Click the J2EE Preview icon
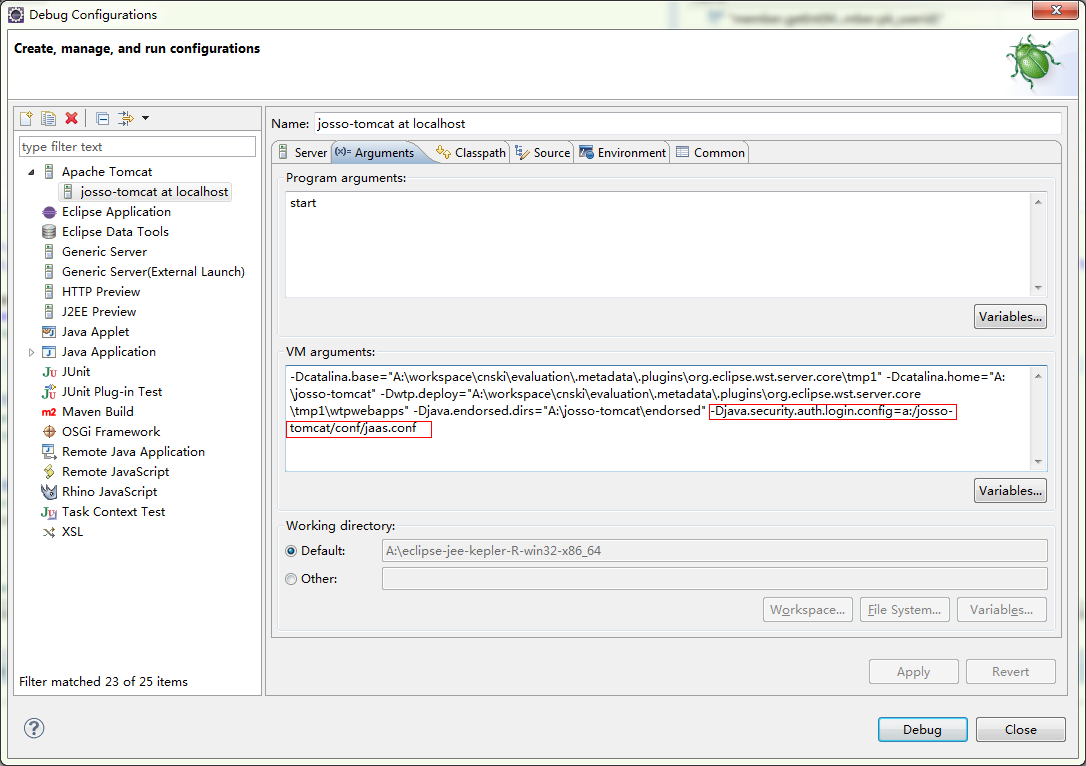The width and height of the screenshot is (1086, 766). tap(49, 312)
